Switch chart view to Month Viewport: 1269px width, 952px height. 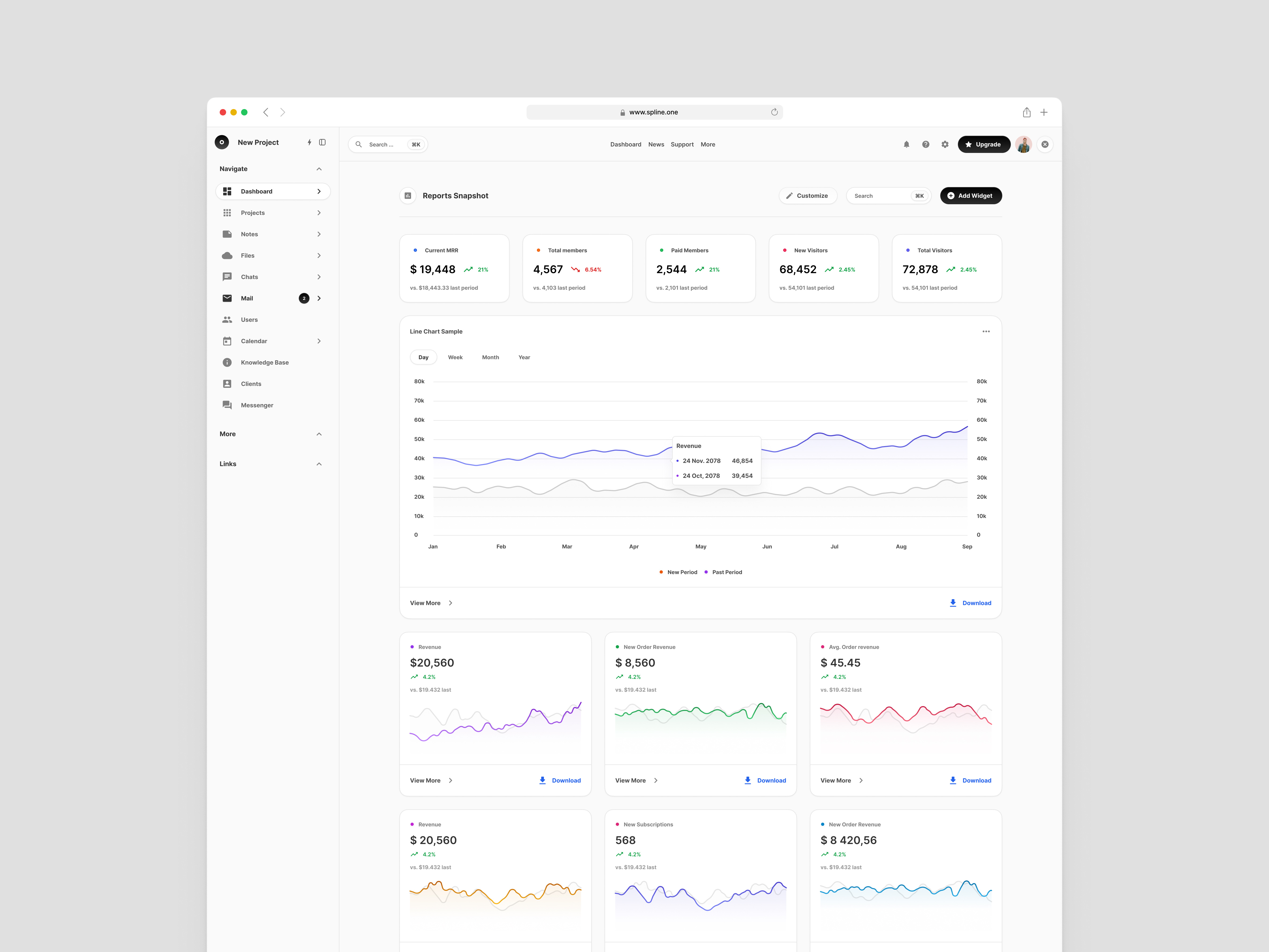click(x=490, y=357)
